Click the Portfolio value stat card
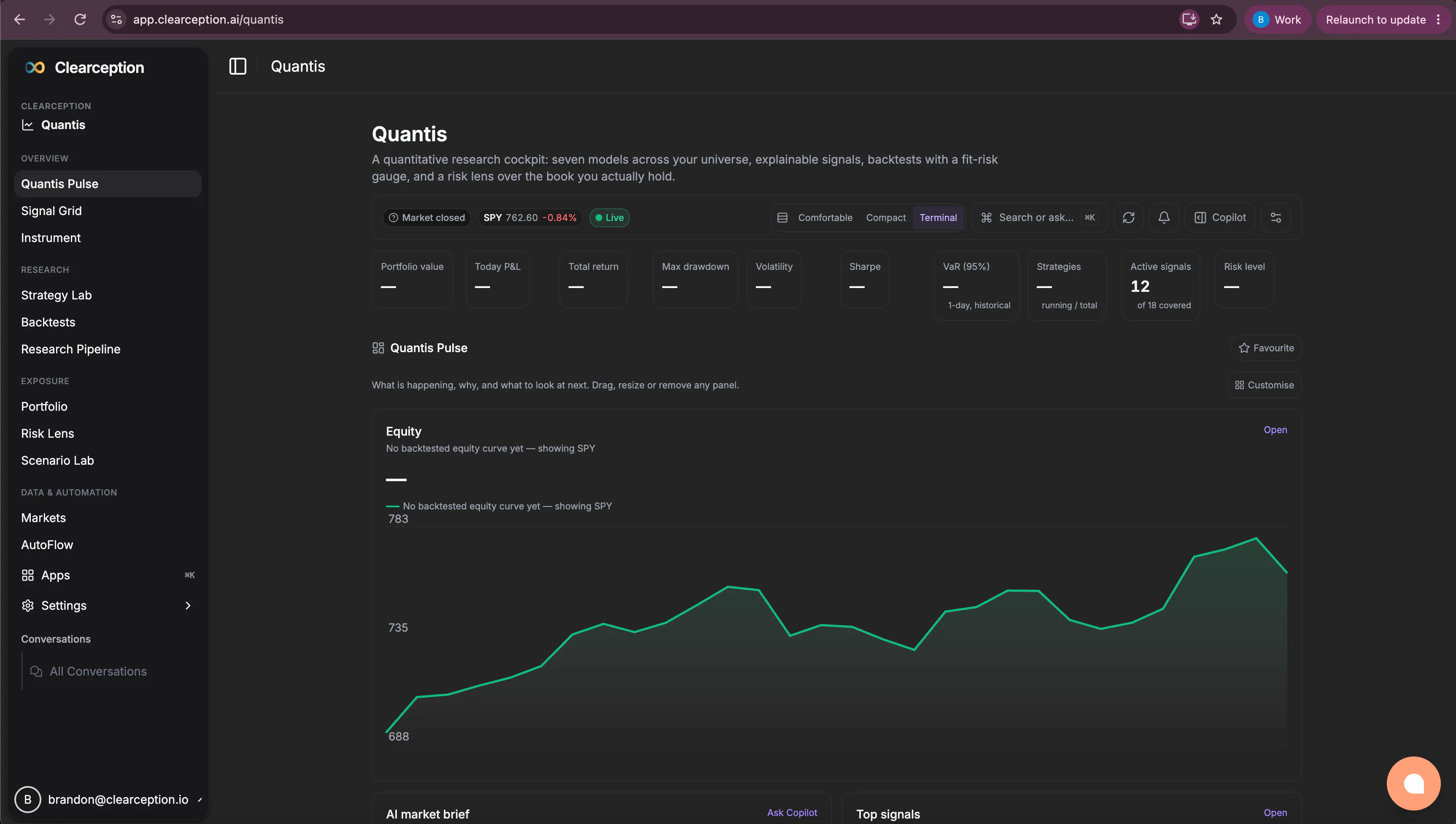This screenshot has height=824, width=1456. pyautogui.click(x=412, y=279)
